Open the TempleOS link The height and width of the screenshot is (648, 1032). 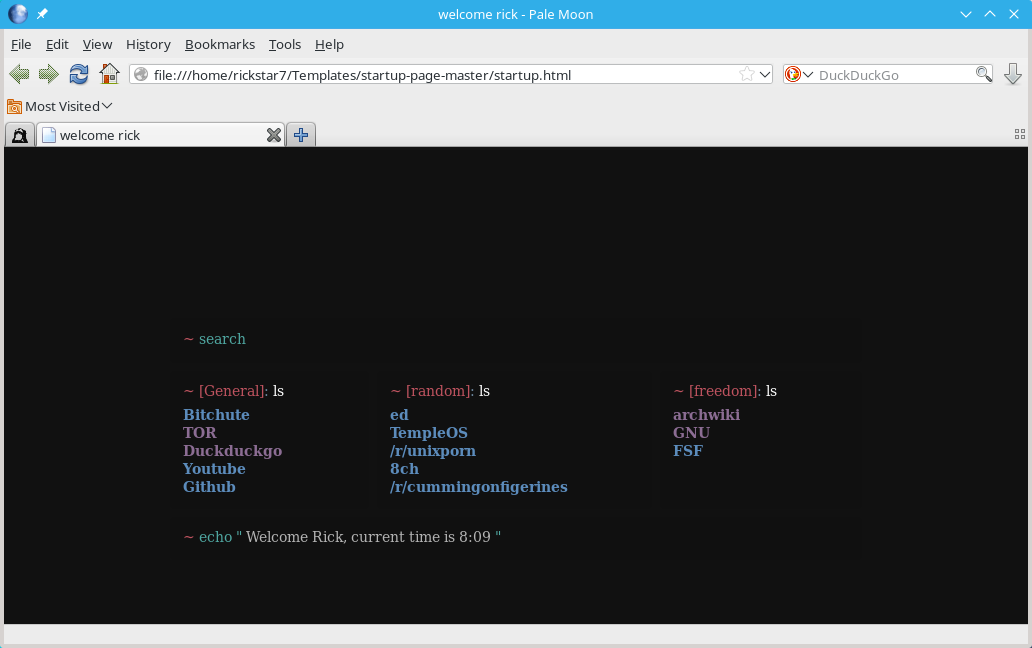[428, 433]
